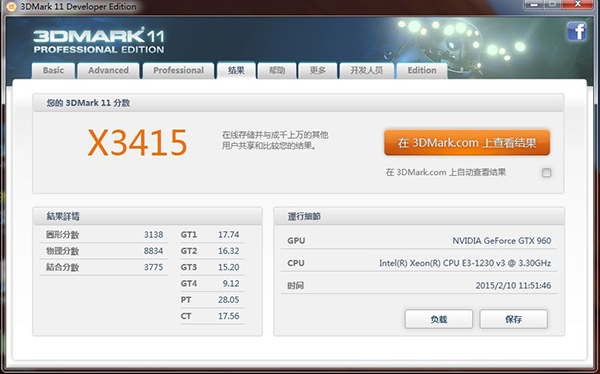Minimize the 3DMark 11 window

tap(534, 4)
